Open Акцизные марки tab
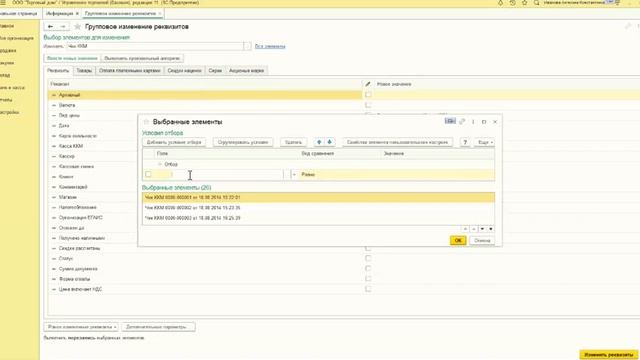 click(x=247, y=71)
